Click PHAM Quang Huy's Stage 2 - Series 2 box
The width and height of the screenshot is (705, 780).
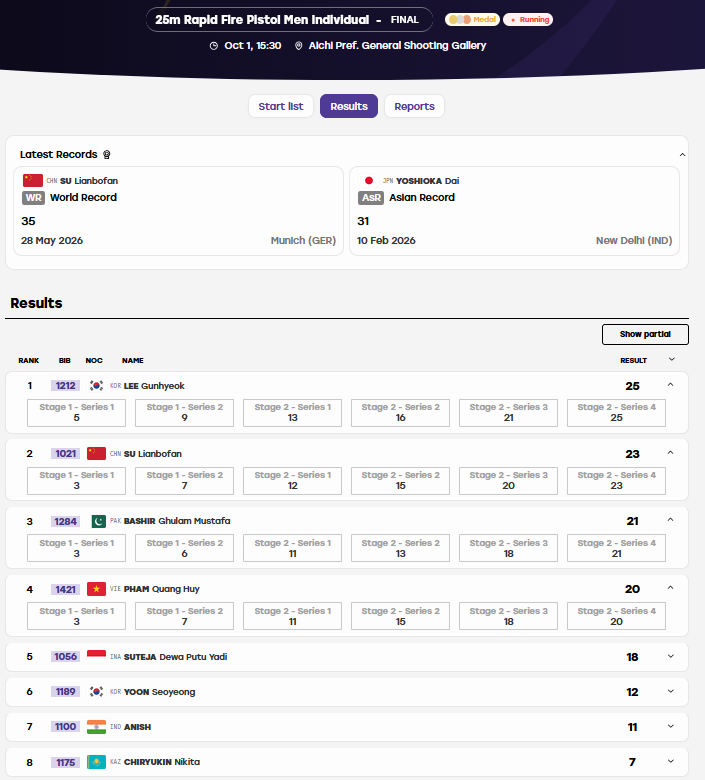click(x=401, y=616)
